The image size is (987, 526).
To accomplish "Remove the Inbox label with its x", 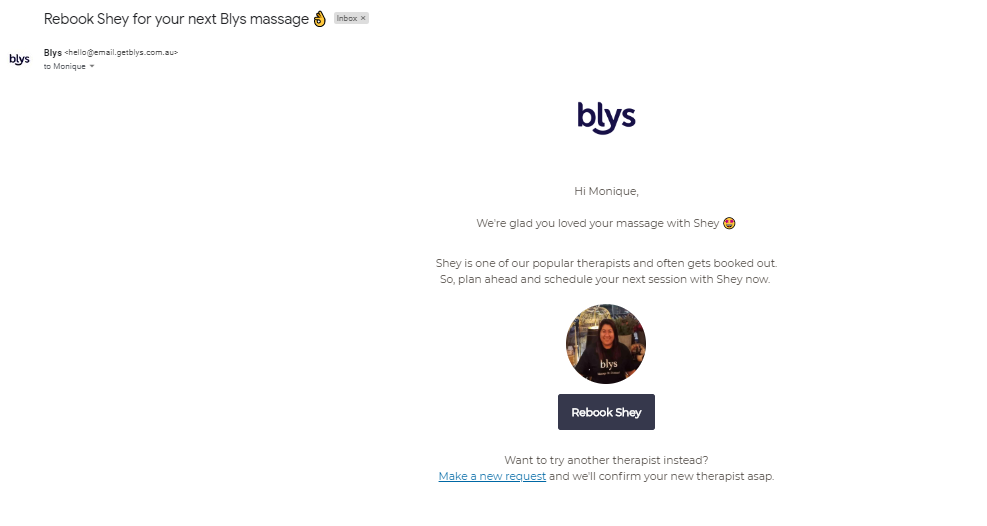I will 363,18.
